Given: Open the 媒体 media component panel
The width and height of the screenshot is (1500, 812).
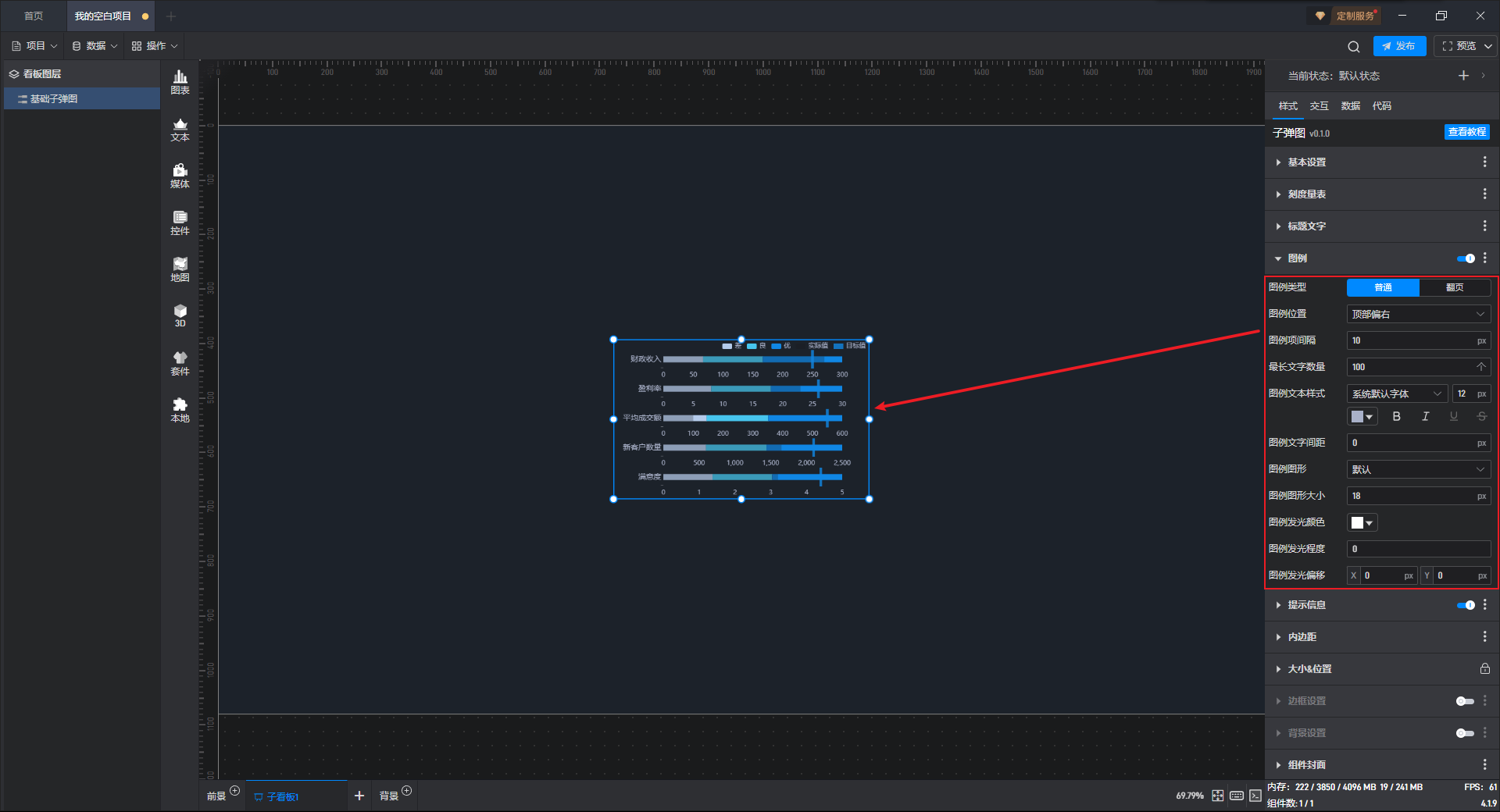Looking at the screenshot, I should point(180,176).
